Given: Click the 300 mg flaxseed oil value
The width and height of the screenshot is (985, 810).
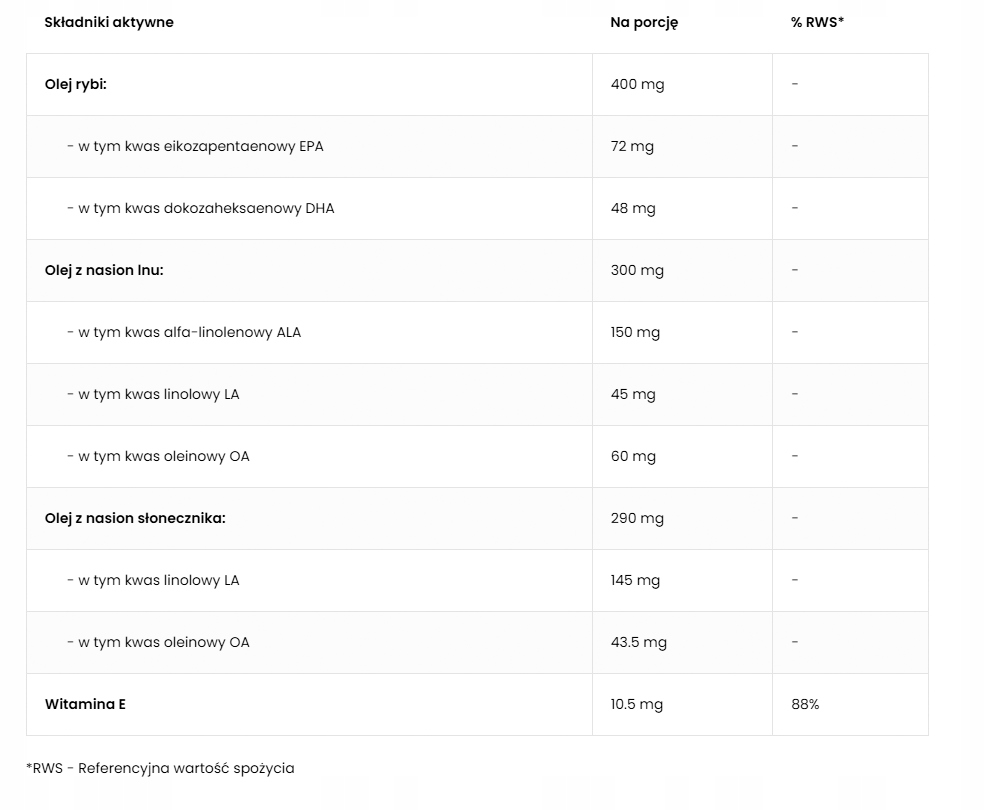Looking at the screenshot, I should 637,270.
